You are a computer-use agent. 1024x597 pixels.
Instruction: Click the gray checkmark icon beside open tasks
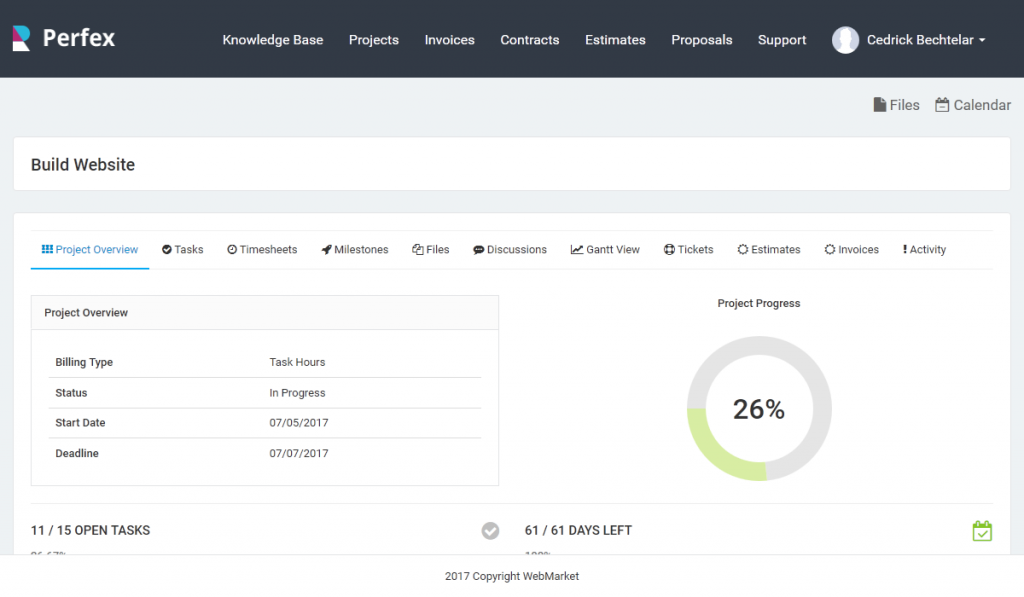[x=490, y=531]
